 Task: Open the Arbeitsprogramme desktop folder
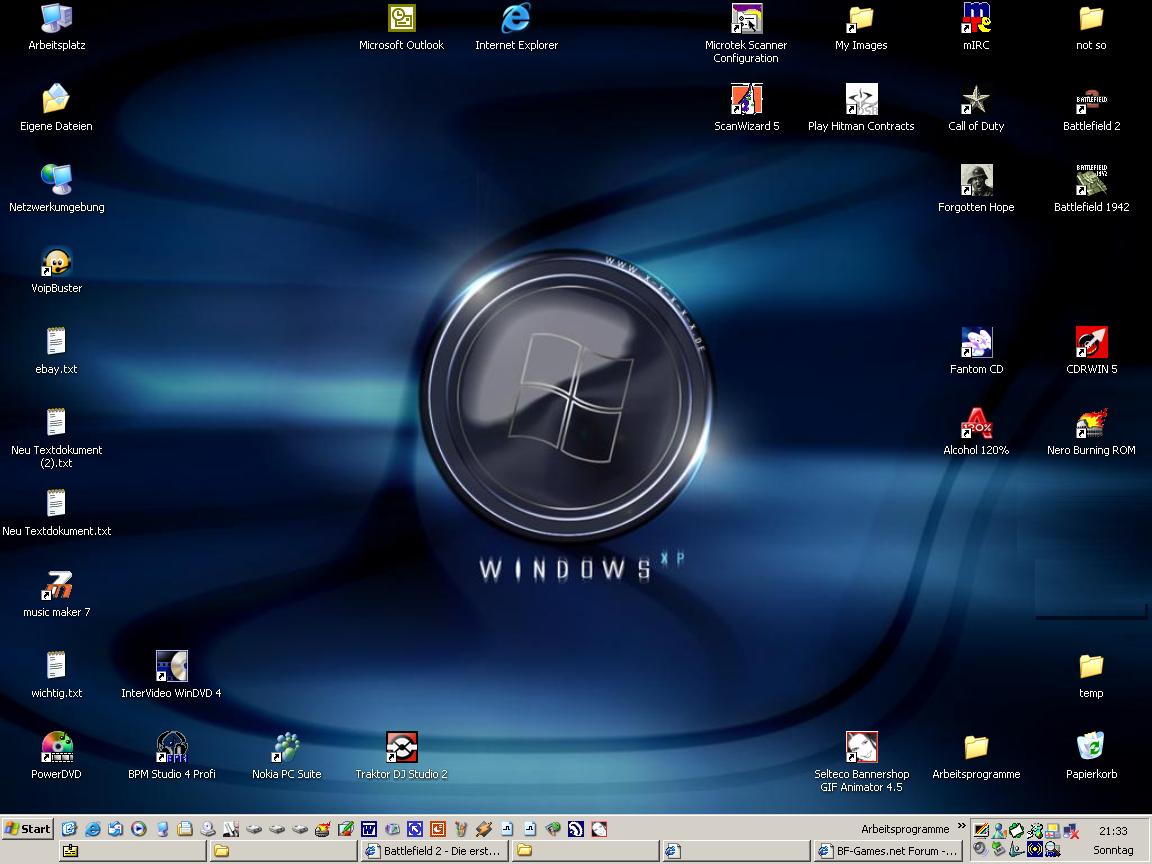click(976, 755)
